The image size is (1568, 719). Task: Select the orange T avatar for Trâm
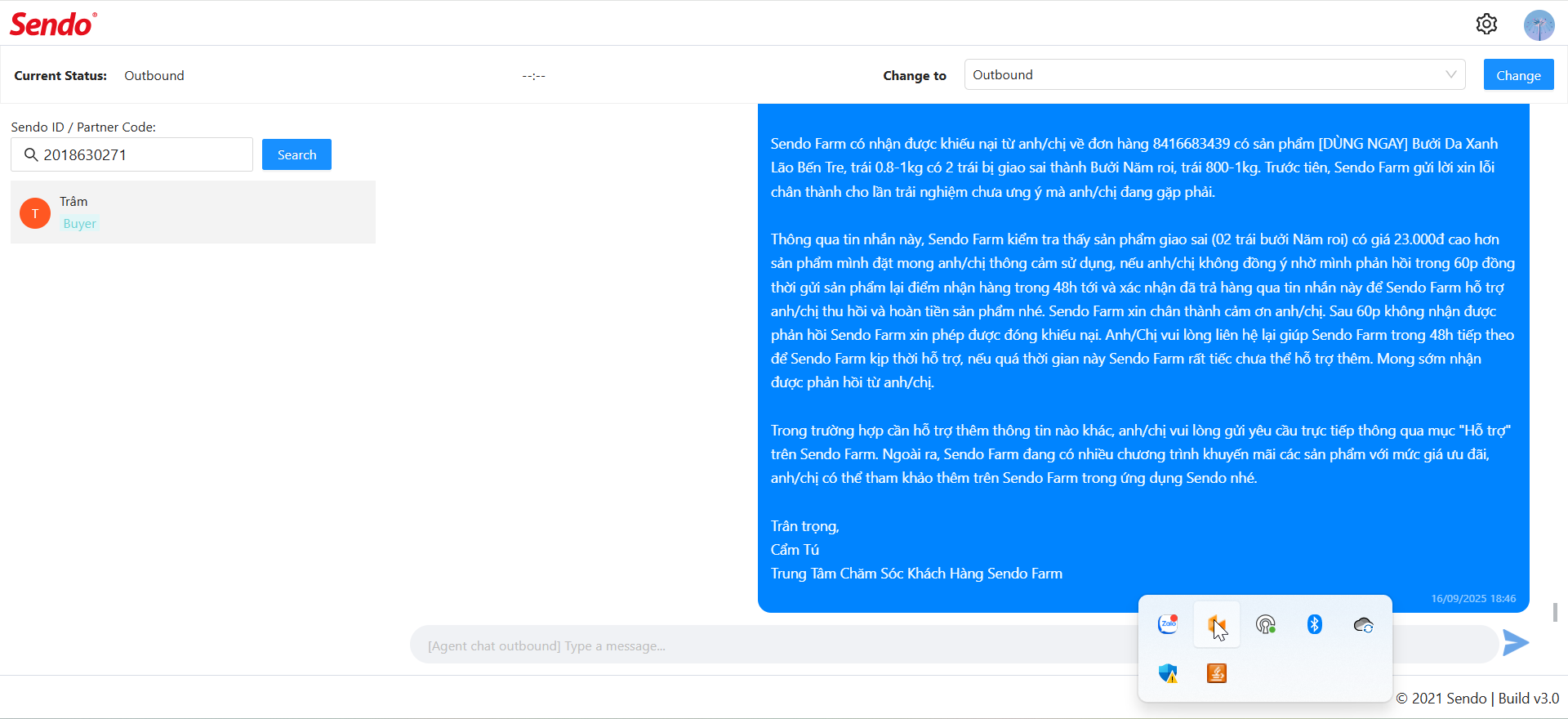point(35,213)
